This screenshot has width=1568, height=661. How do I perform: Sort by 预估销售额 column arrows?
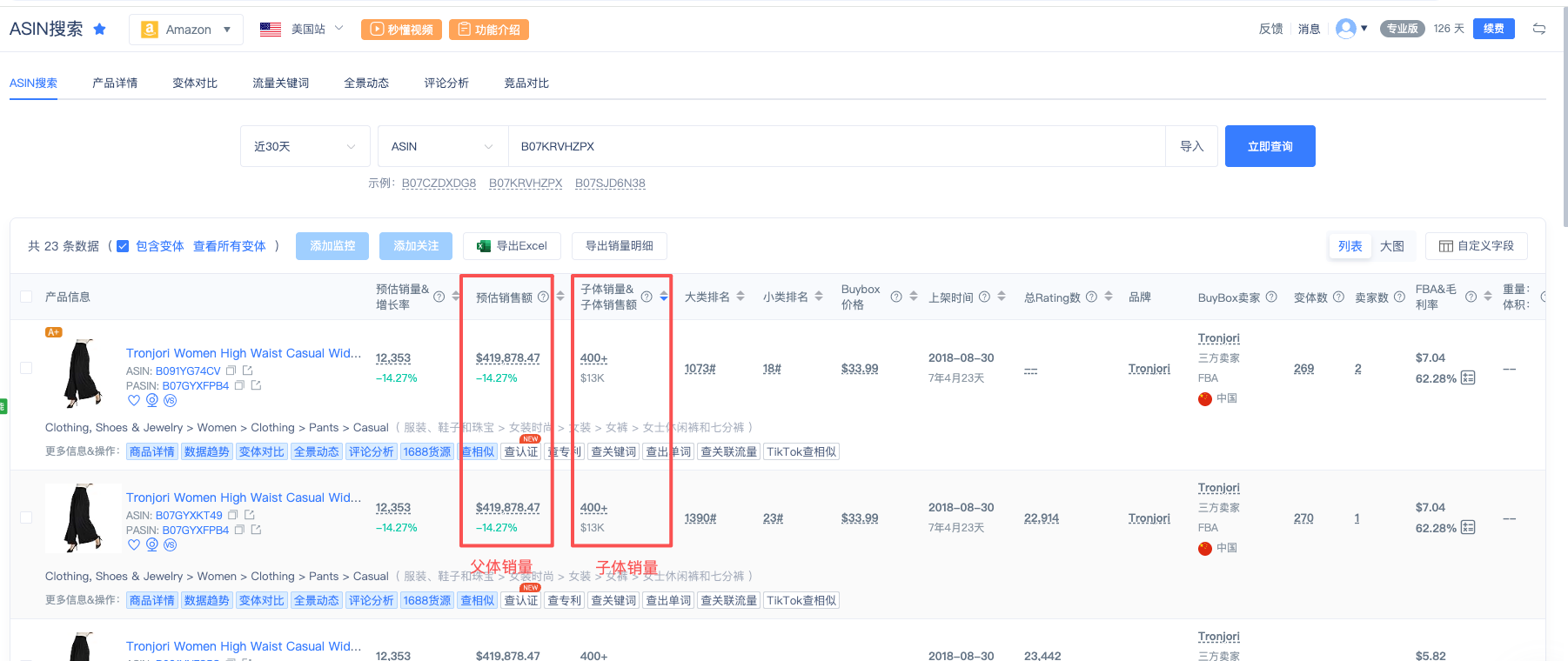tap(560, 297)
